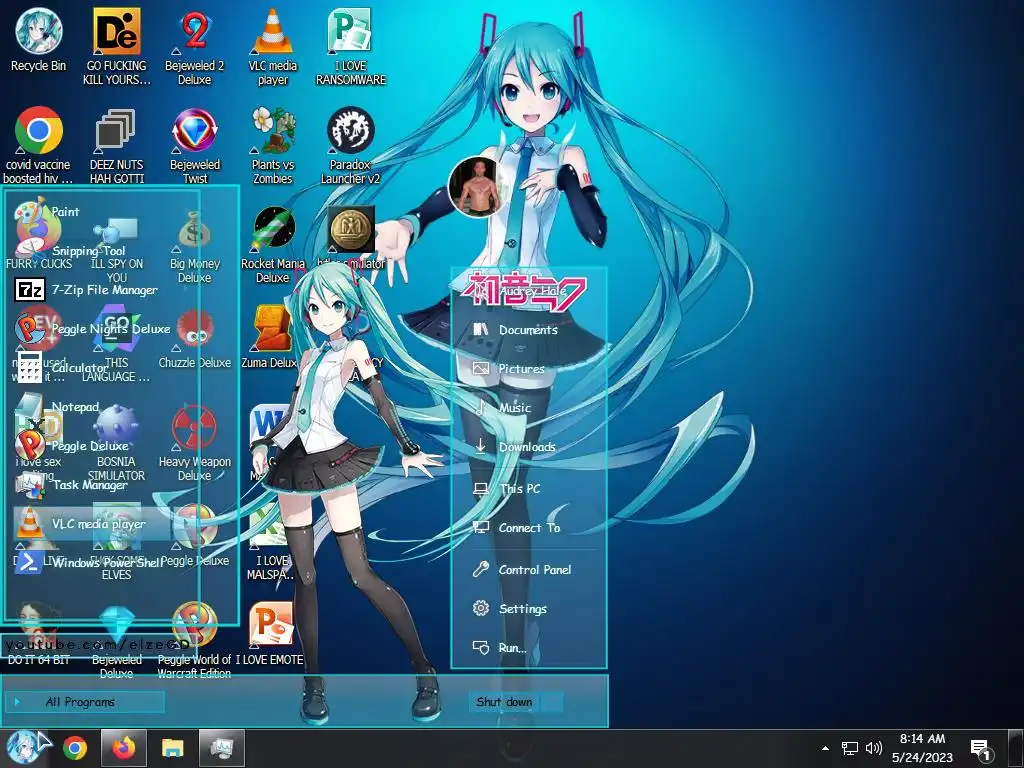This screenshot has height=768, width=1024.
Task: Switch to Task Manager taskbar button
Action: click(x=222, y=748)
